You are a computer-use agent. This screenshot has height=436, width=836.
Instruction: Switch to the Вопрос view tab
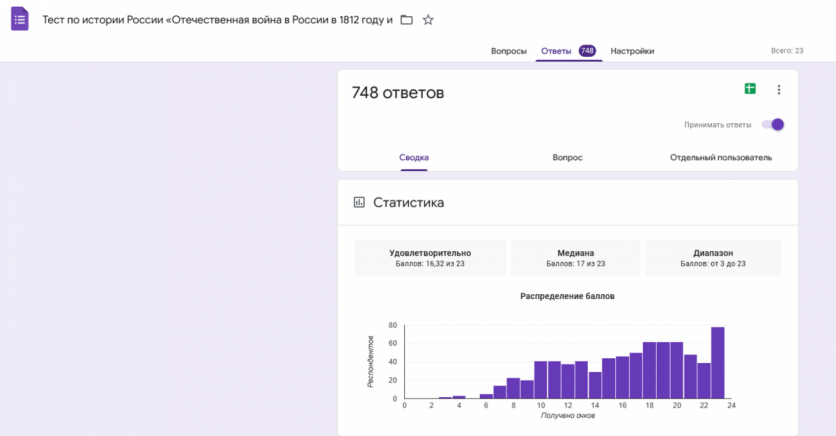(x=567, y=158)
